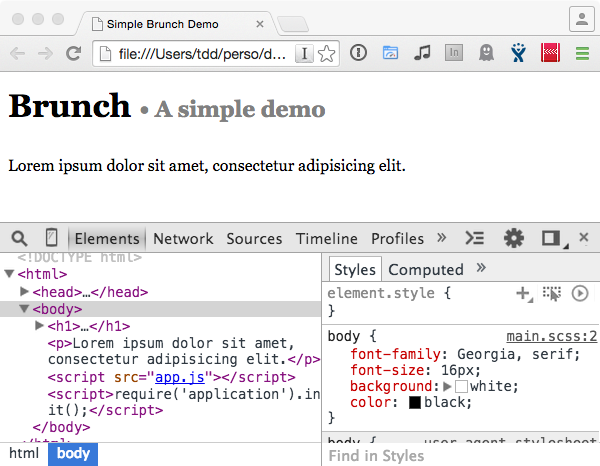The image size is (600, 466).
Task: Open the 1Password extension icon
Action: 358,53
